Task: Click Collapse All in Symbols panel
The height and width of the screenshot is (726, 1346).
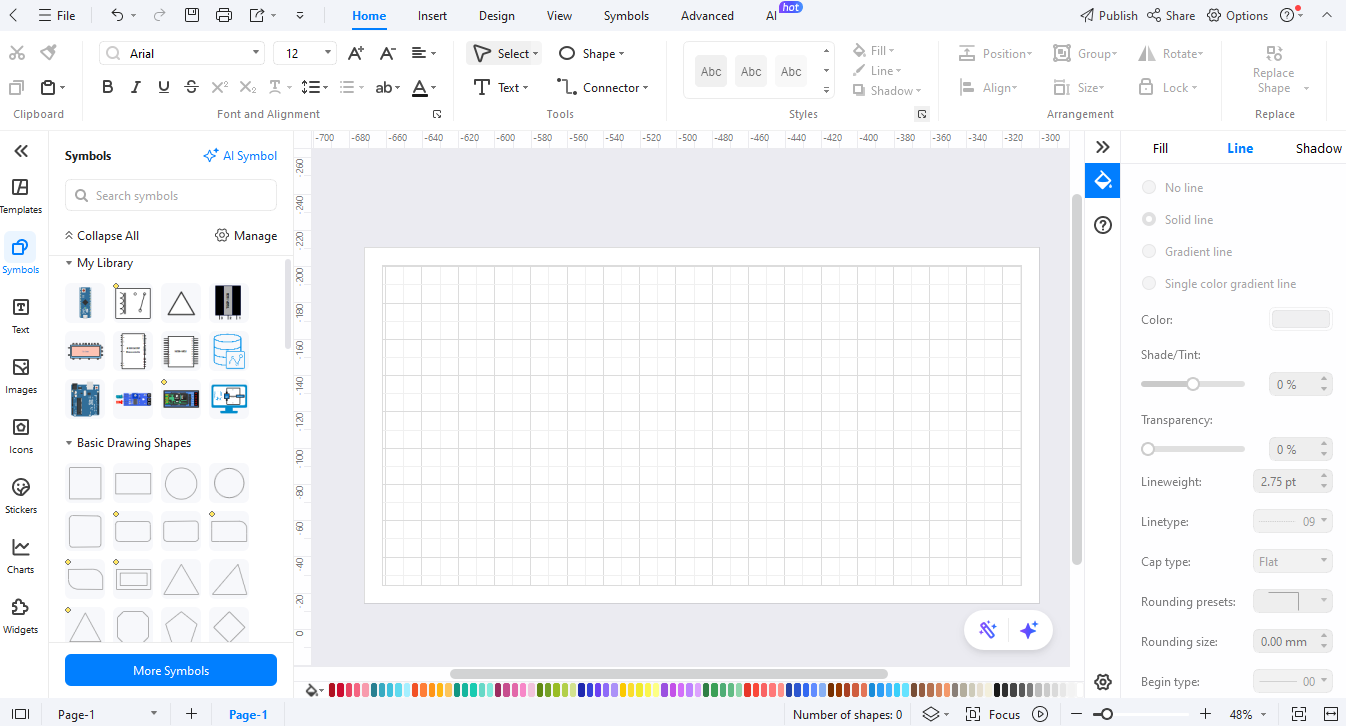Action: pyautogui.click(x=101, y=235)
